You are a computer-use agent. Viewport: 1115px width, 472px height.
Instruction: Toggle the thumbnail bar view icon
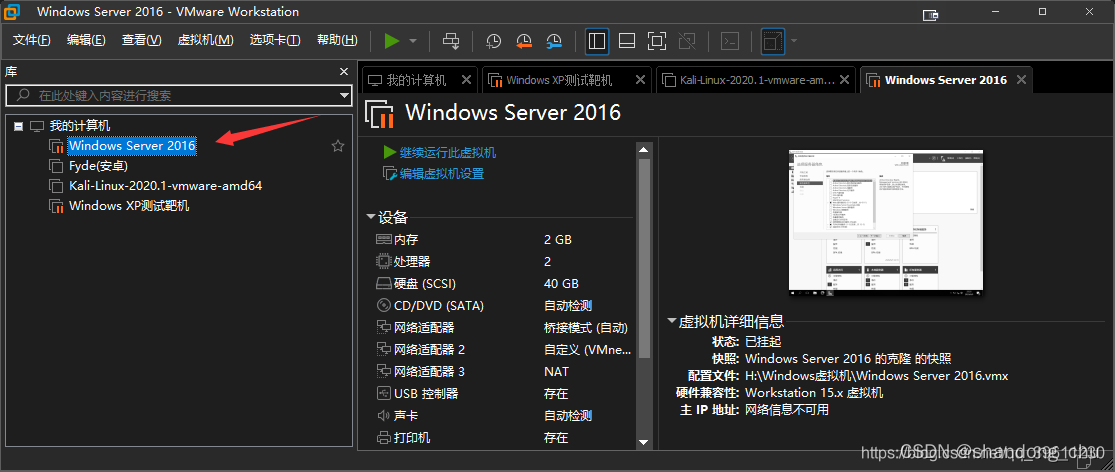click(626, 41)
